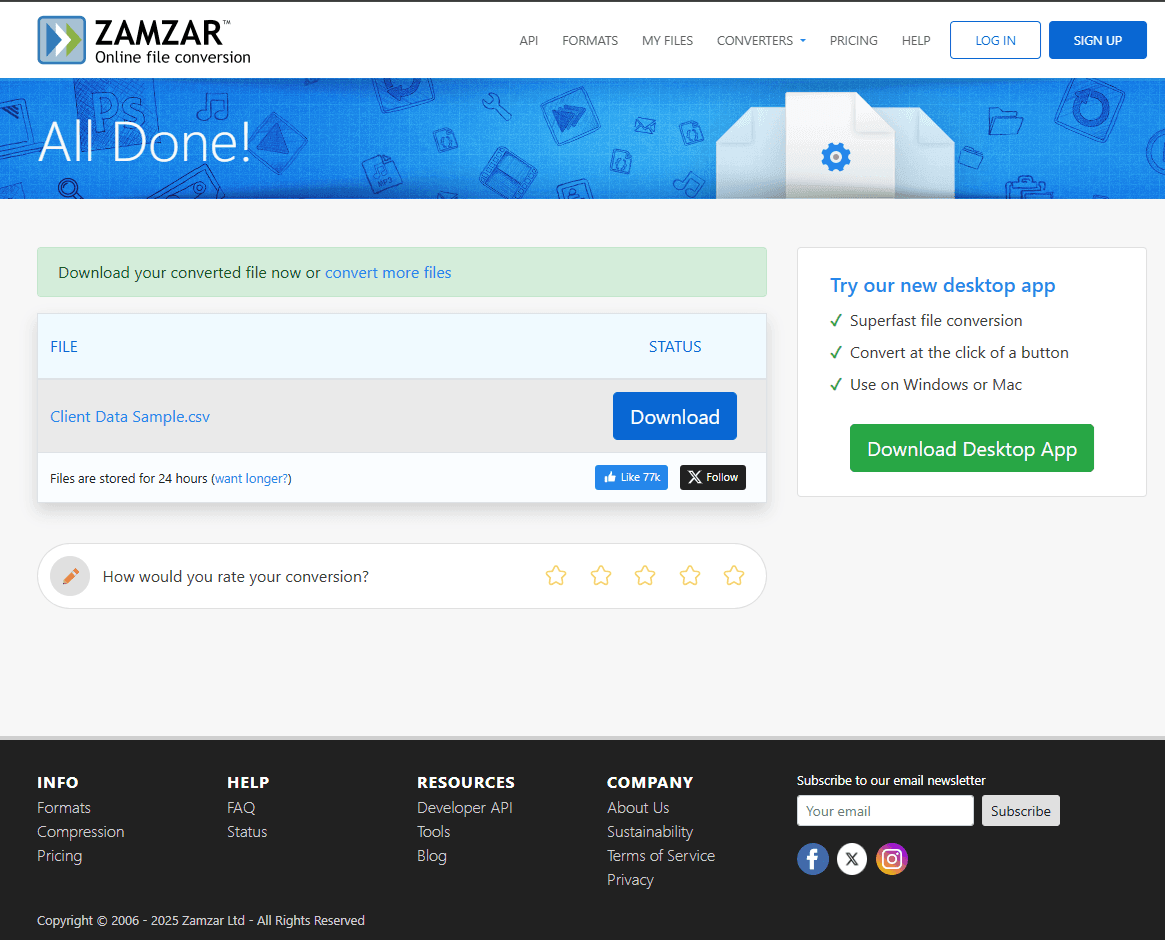Open the X social icon in footer

(x=852, y=859)
